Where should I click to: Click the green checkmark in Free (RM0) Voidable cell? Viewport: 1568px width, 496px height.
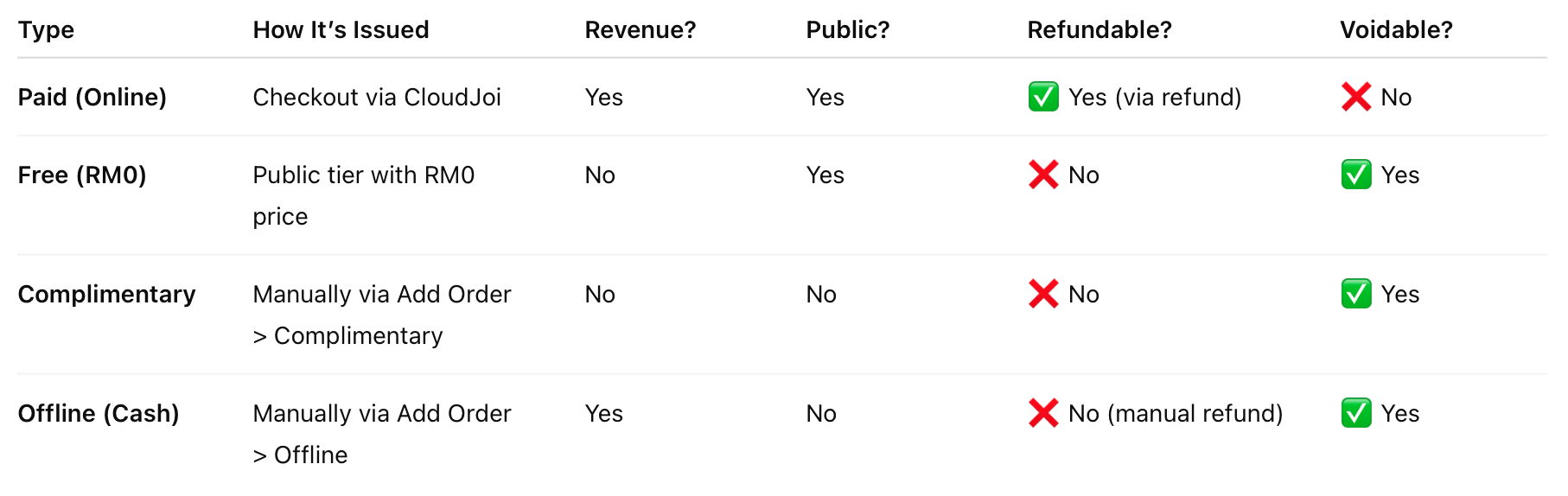click(x=1356, y=175)
